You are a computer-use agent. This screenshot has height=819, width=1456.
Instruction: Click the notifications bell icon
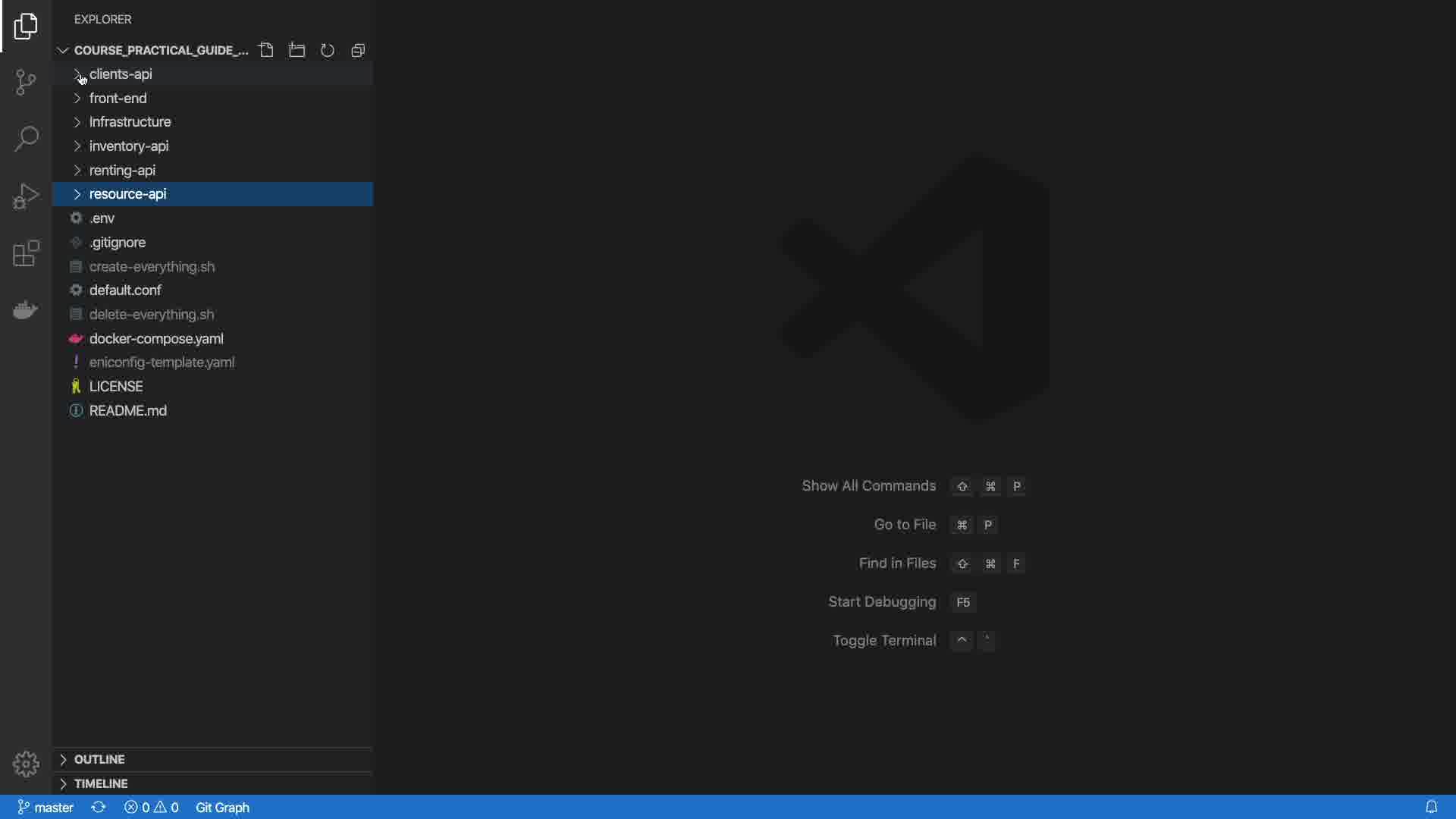pyautogui.click(x=1431, y=807)
